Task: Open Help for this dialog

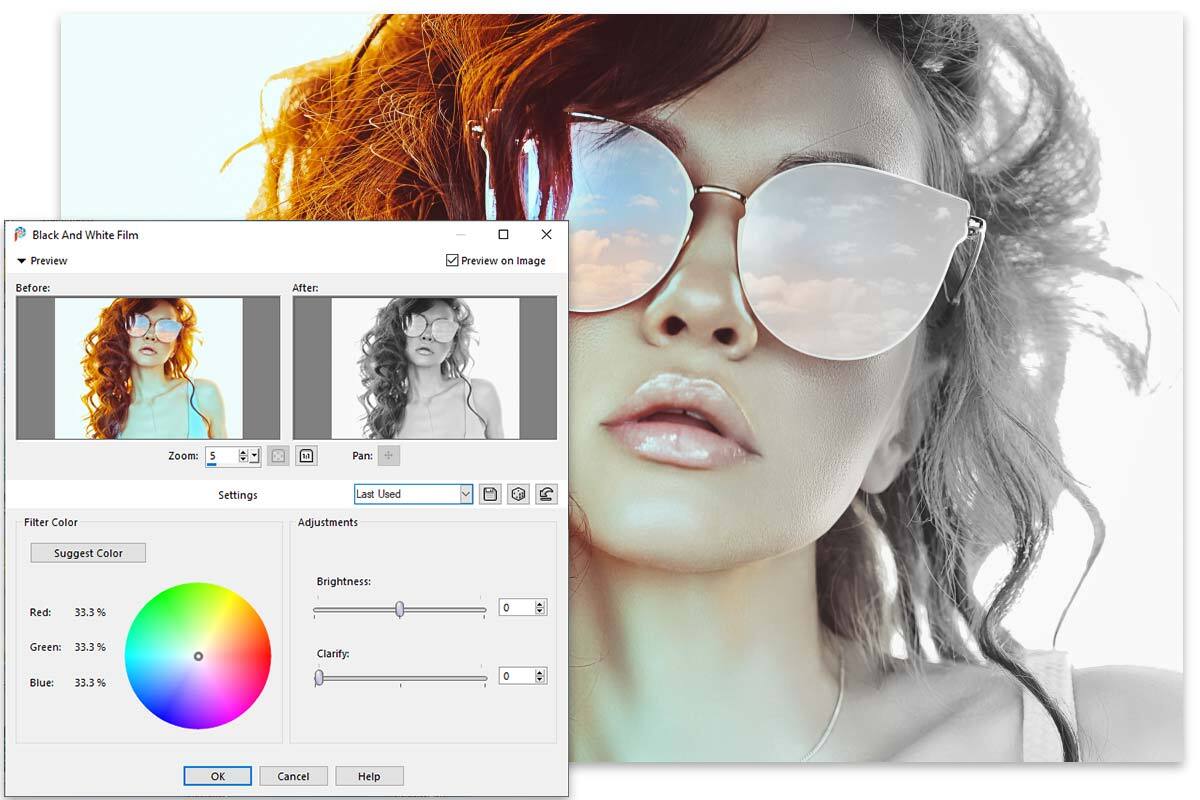Action: (x=369, y=775)
